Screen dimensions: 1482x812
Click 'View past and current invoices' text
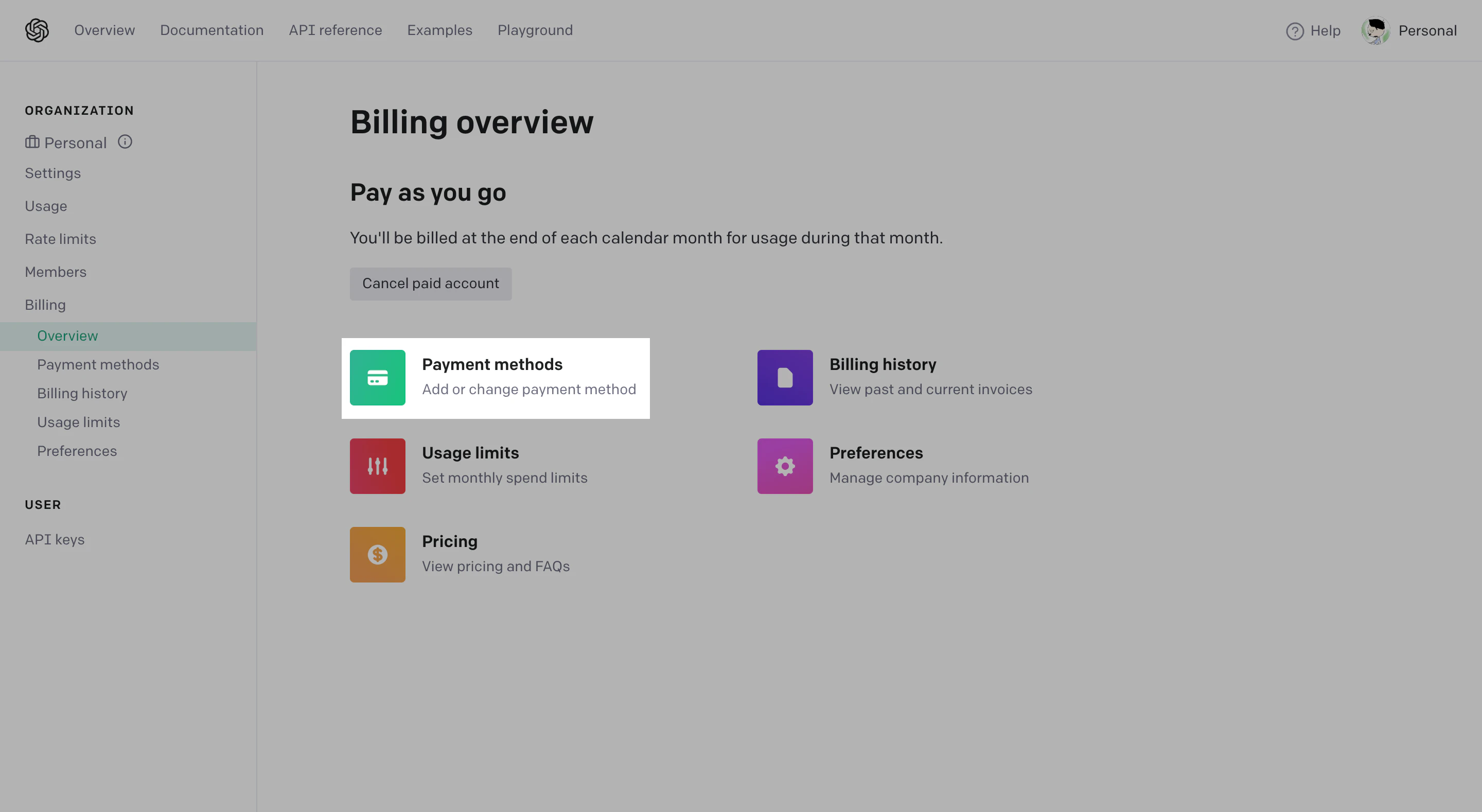[931, 389]
